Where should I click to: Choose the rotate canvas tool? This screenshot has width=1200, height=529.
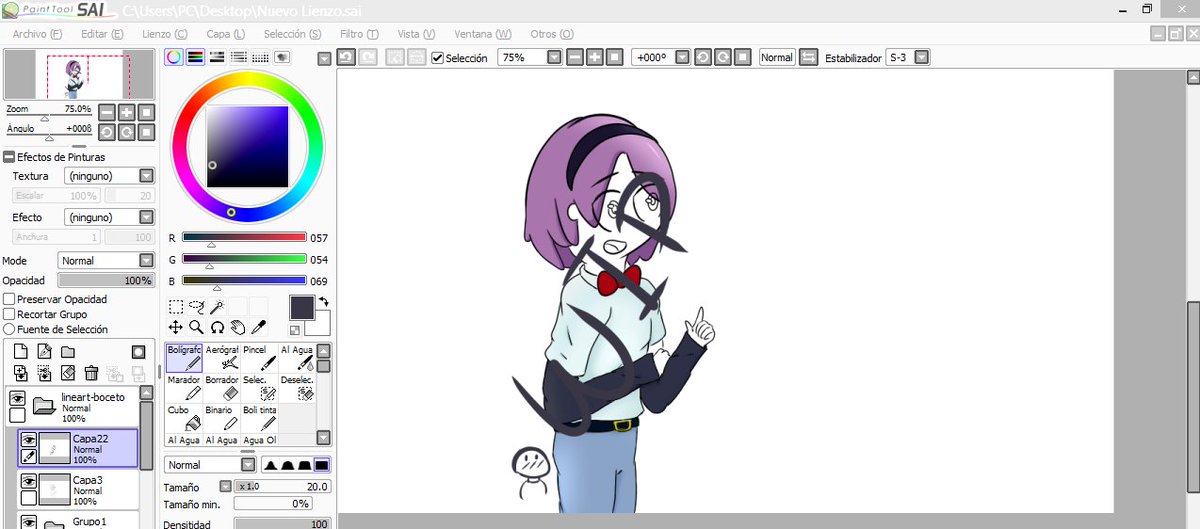(216, 327)
